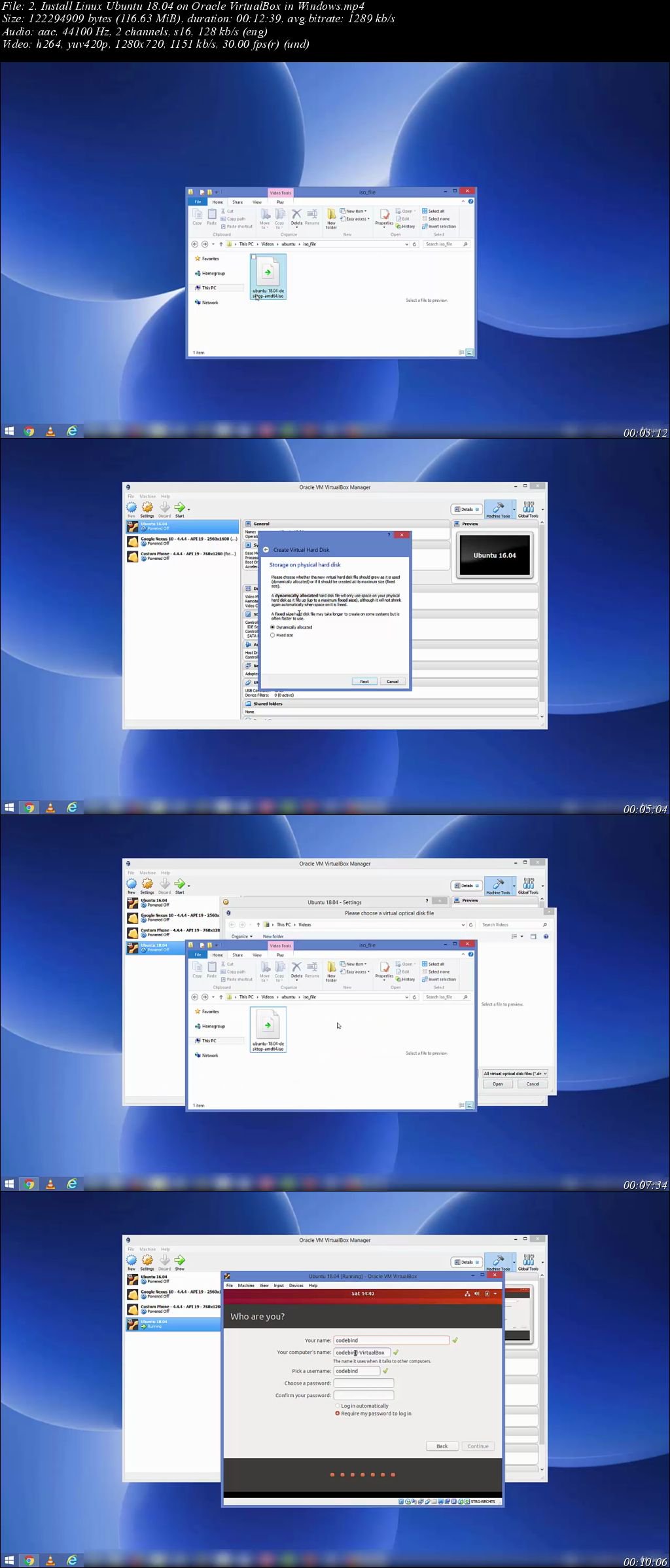Select Fixed size radio option
This screenshot has height=1568, width=670.
click(273, 635)
